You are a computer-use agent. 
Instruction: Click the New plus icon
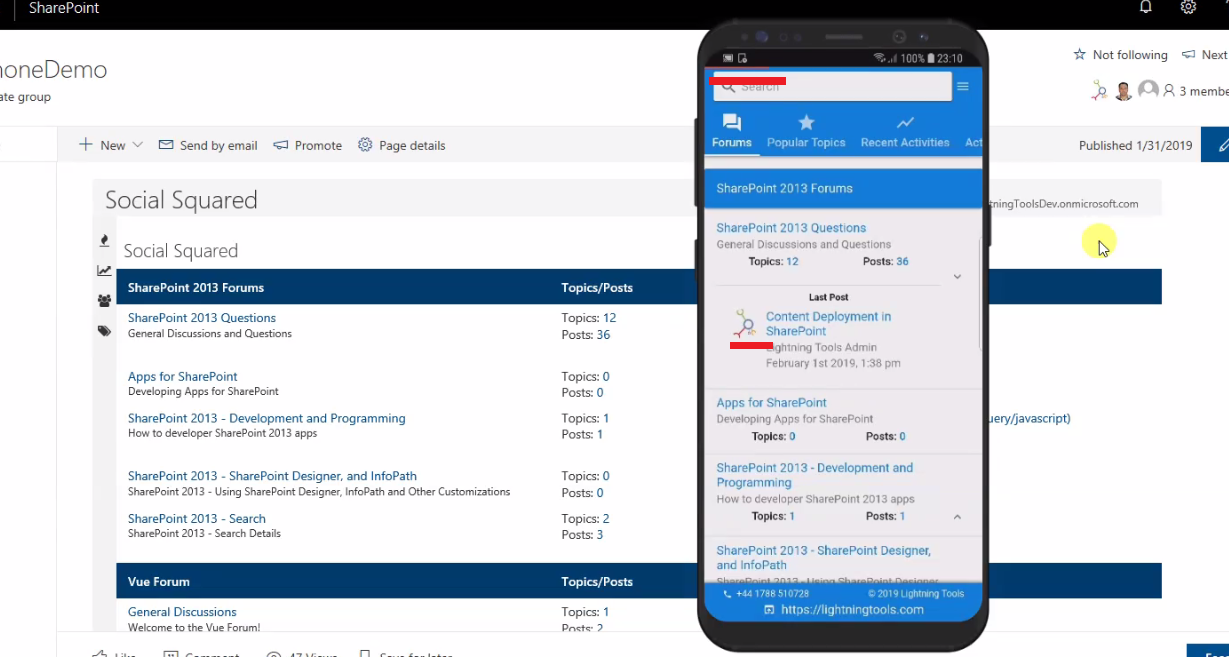point(86,145)
